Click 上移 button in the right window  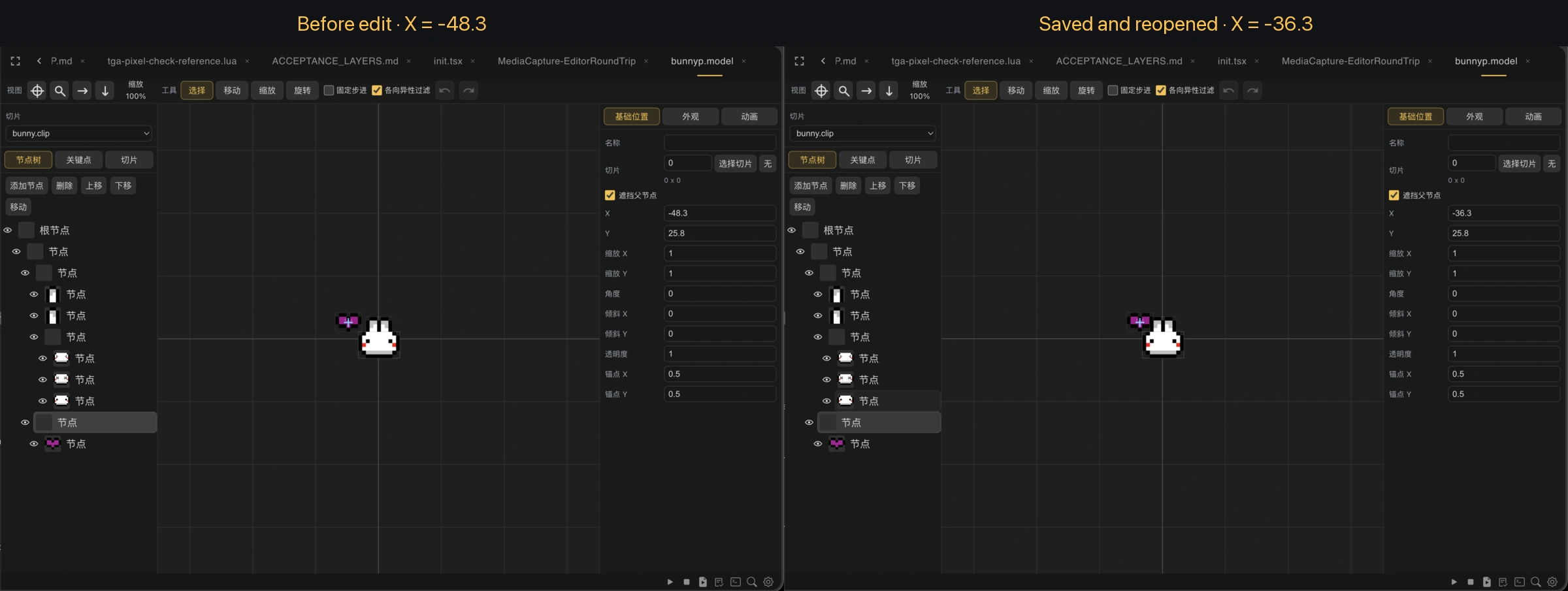[878, 185]
